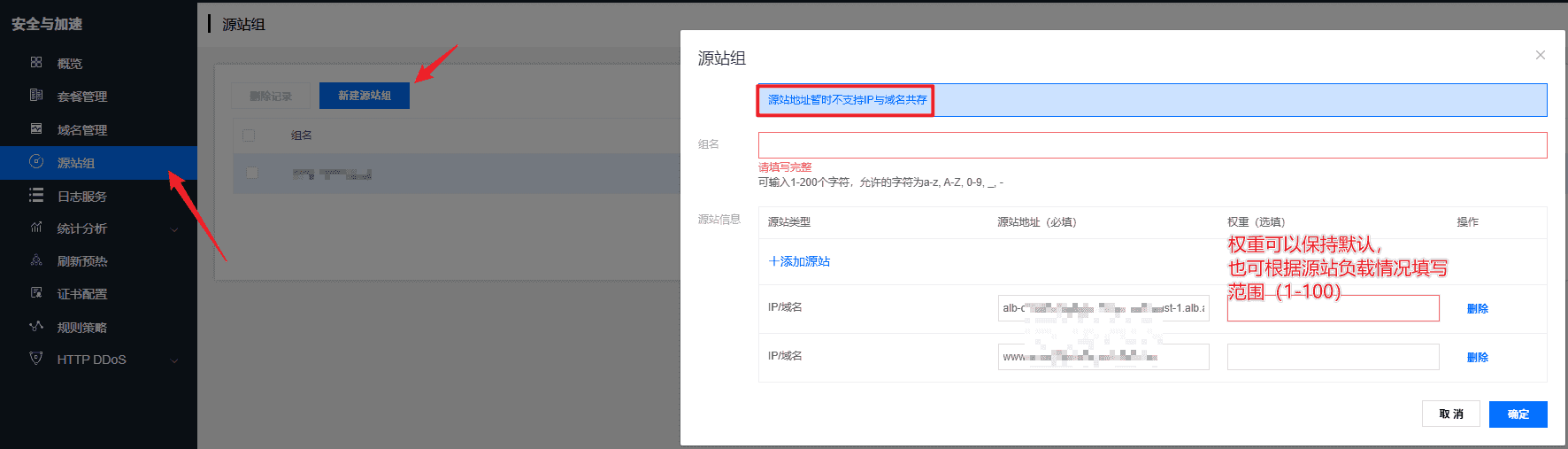This screenshot has width=1568, height=449.
Task: Open the 统计分析 menu item
Action: 82,228
